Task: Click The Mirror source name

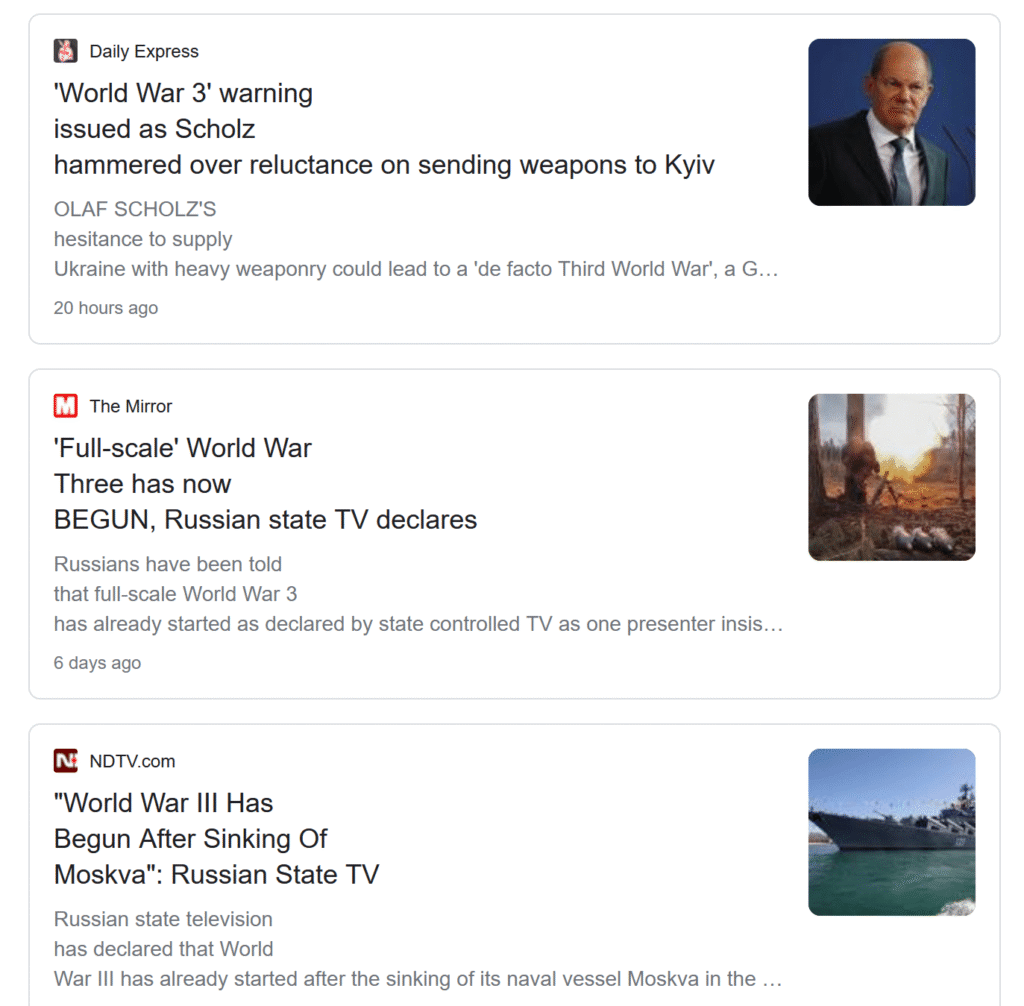Action: coord(131,406)
